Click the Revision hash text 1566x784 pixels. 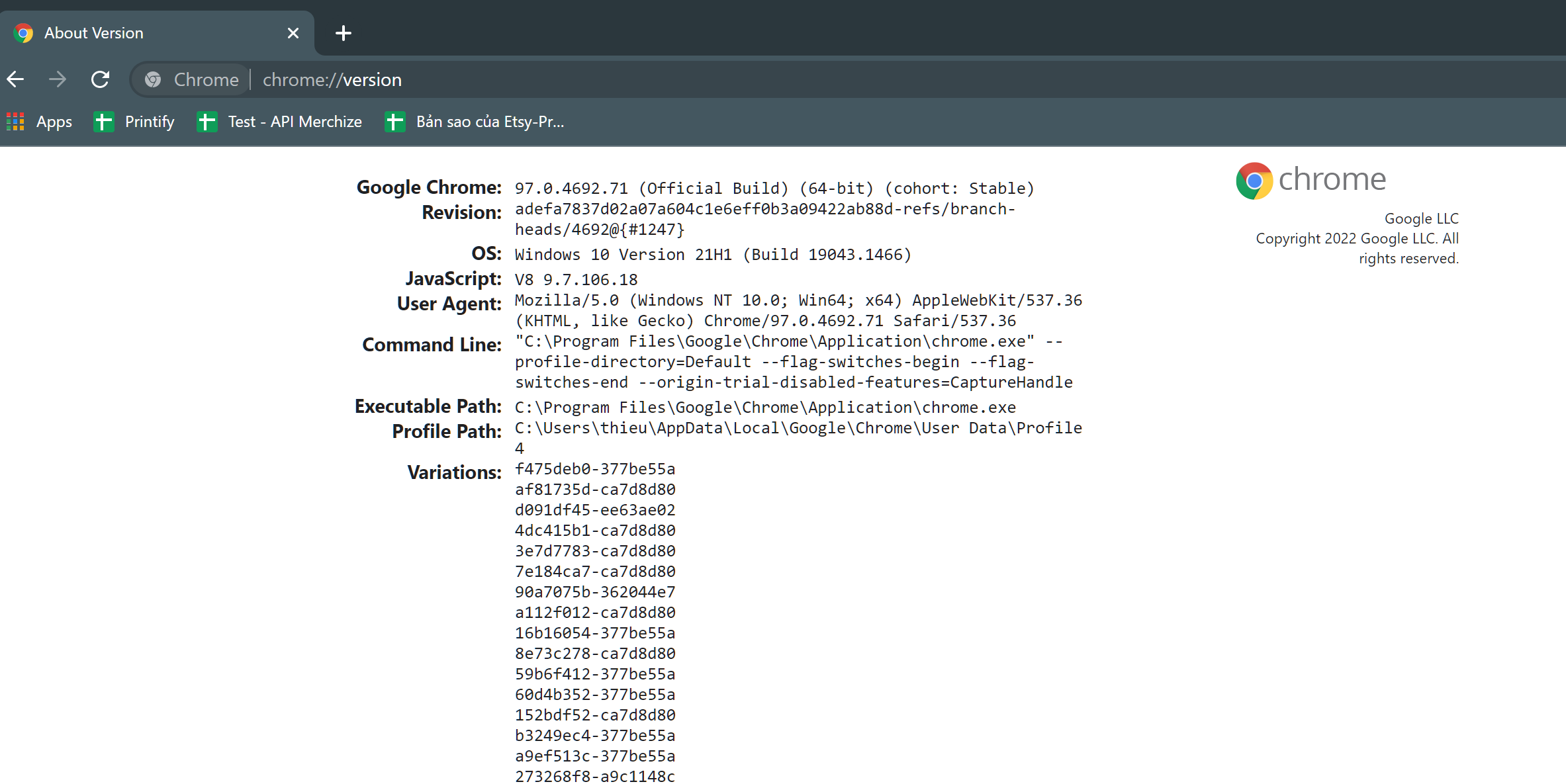[765, 219]
